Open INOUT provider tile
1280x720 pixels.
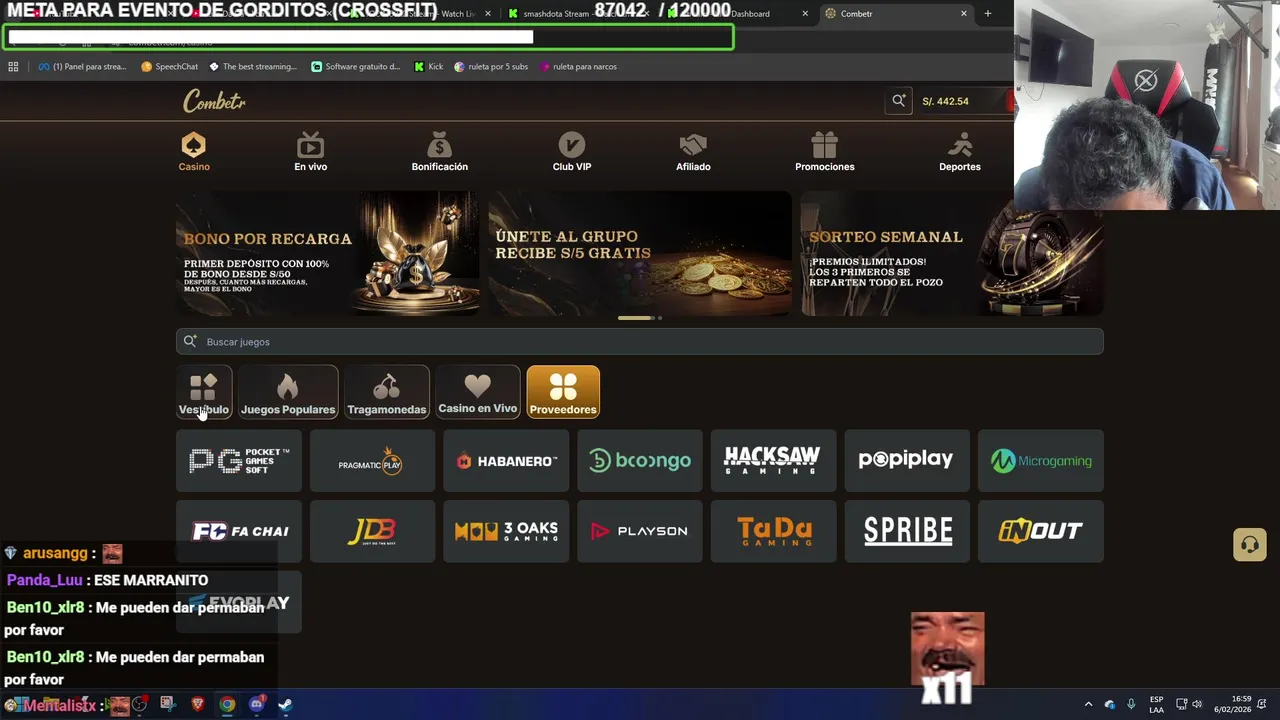click(x=1041, y=531)
